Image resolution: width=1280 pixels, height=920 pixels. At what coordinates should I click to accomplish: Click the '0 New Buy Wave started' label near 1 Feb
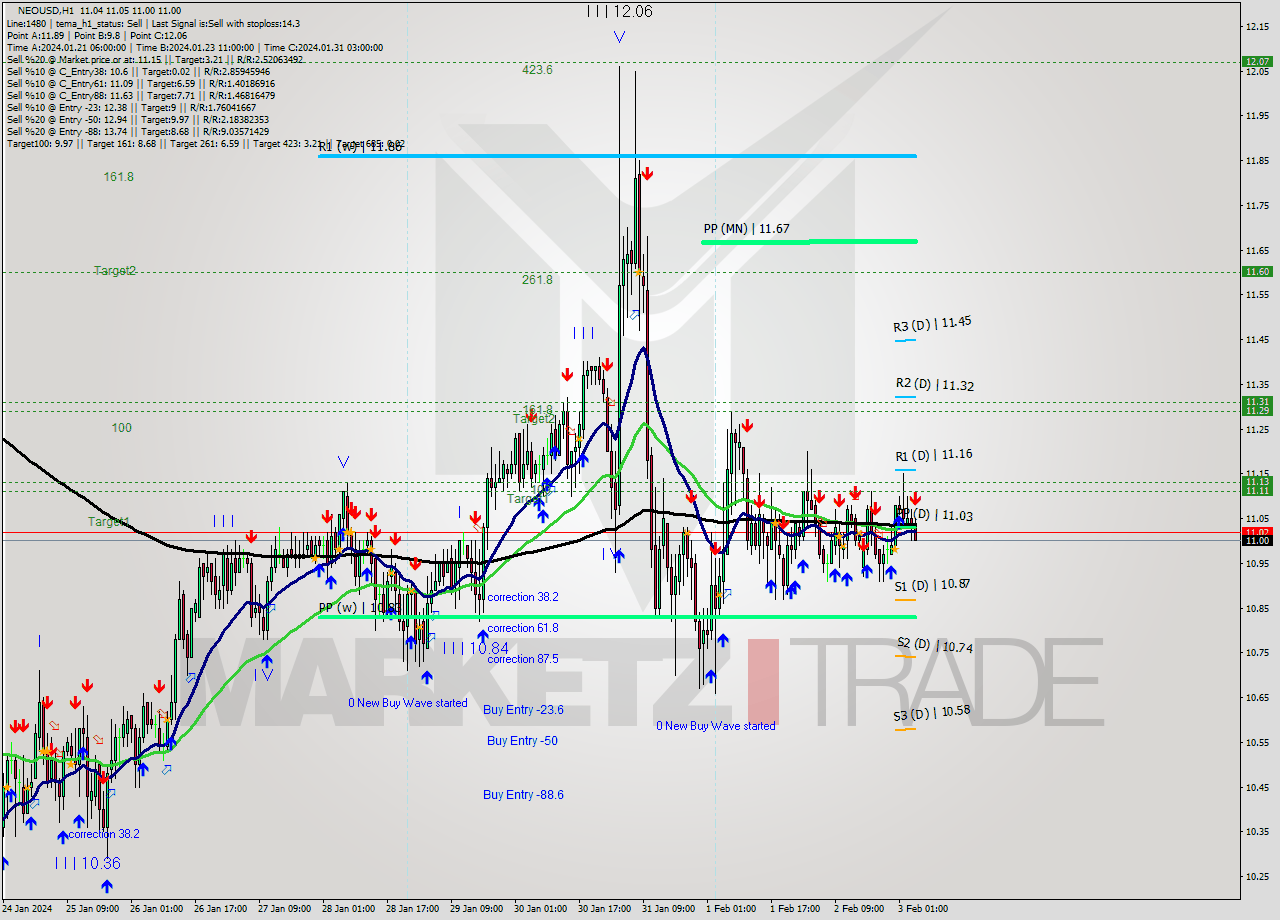[715, 726]
